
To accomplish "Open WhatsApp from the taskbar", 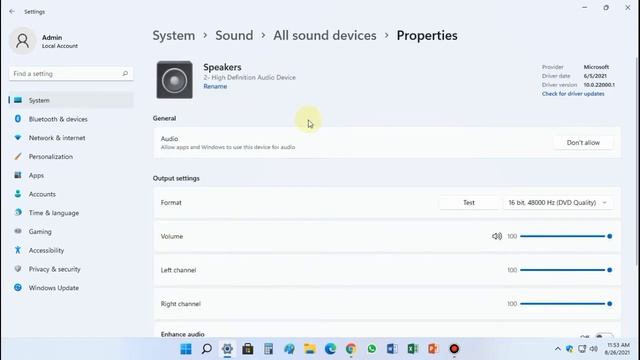I will [x=371, y=349].
